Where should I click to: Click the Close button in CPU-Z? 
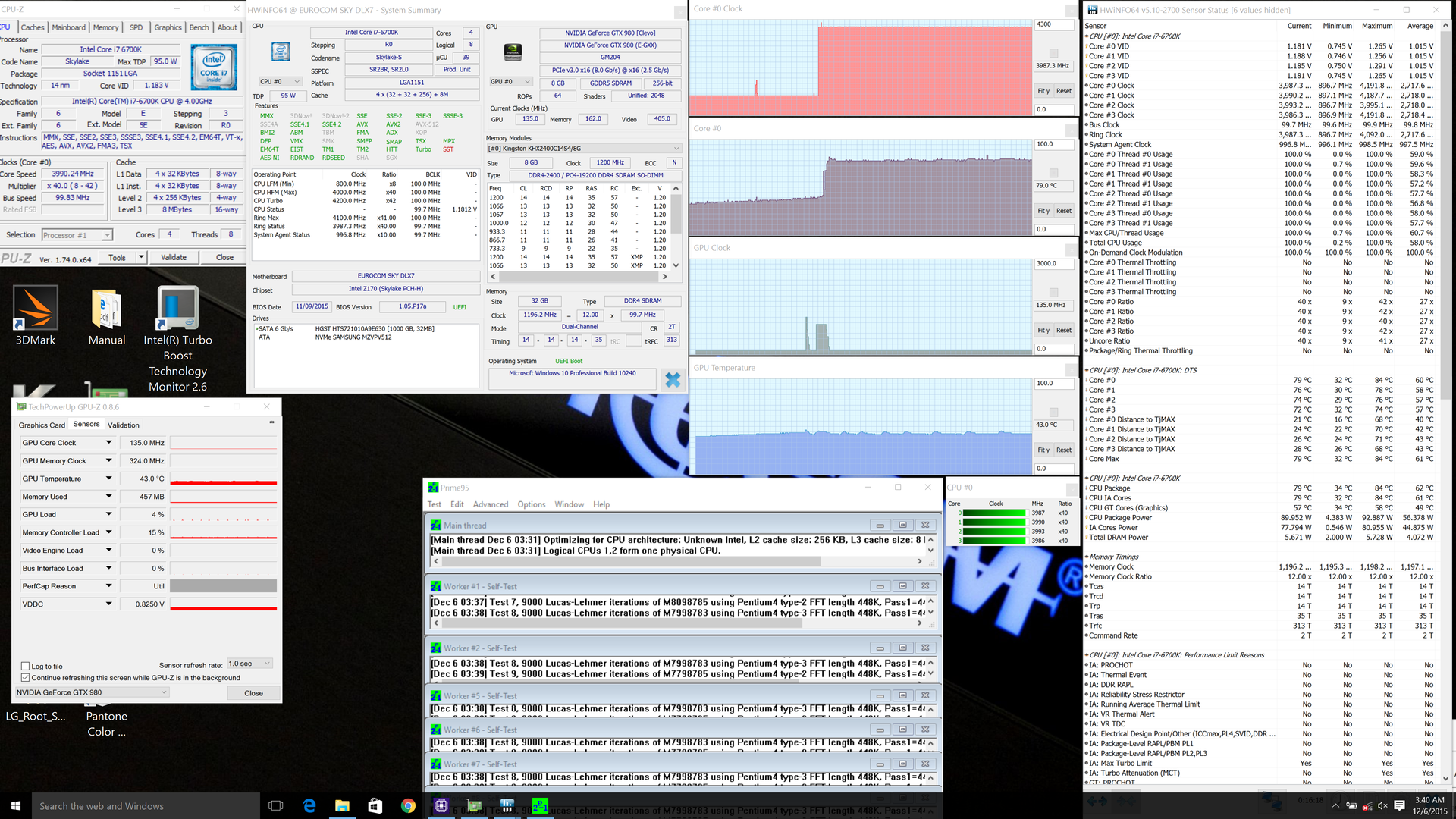point(224,257)
